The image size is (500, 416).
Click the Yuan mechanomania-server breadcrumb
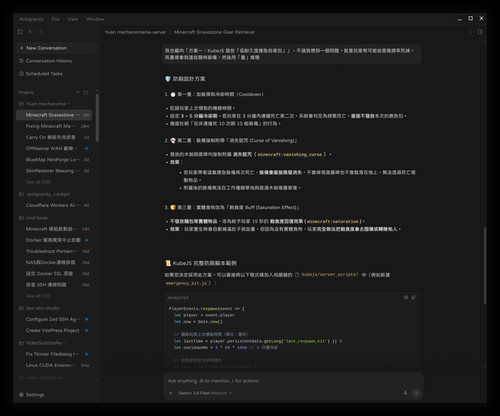[x=135, y=32]
